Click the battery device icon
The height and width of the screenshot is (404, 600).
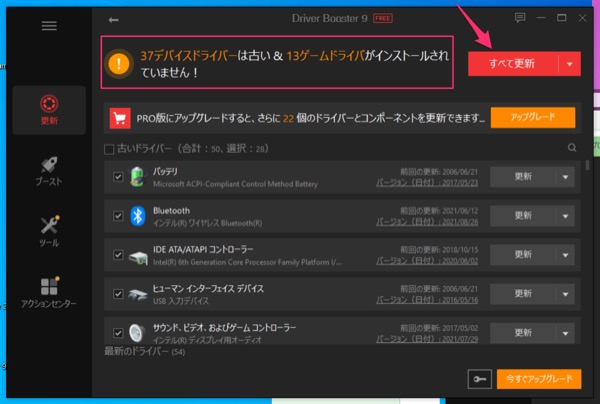point(137,177)
